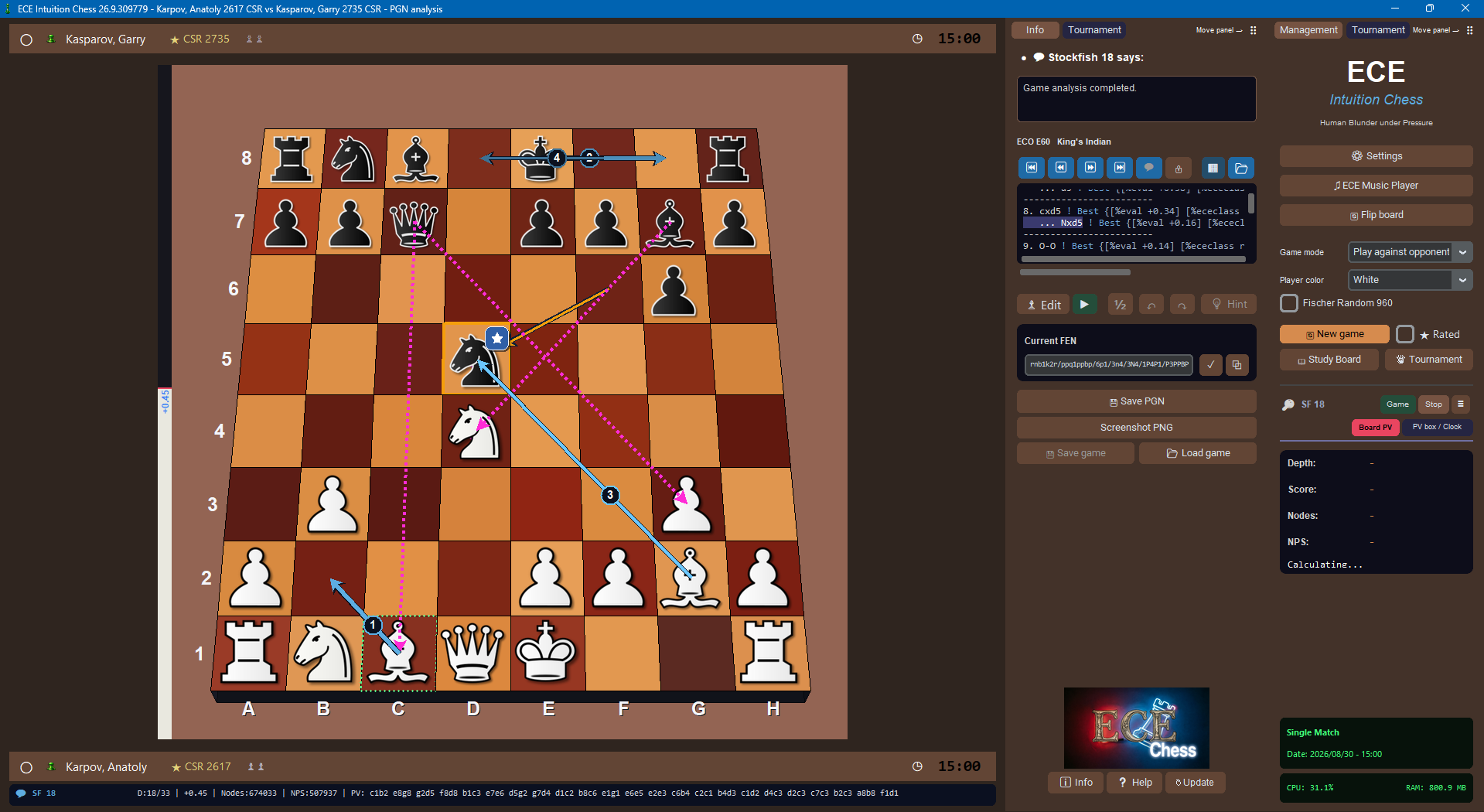Click the circle icon beside Karpov, Anatoly
This screenshot has width=1484, height=812.
coord(26,767)
